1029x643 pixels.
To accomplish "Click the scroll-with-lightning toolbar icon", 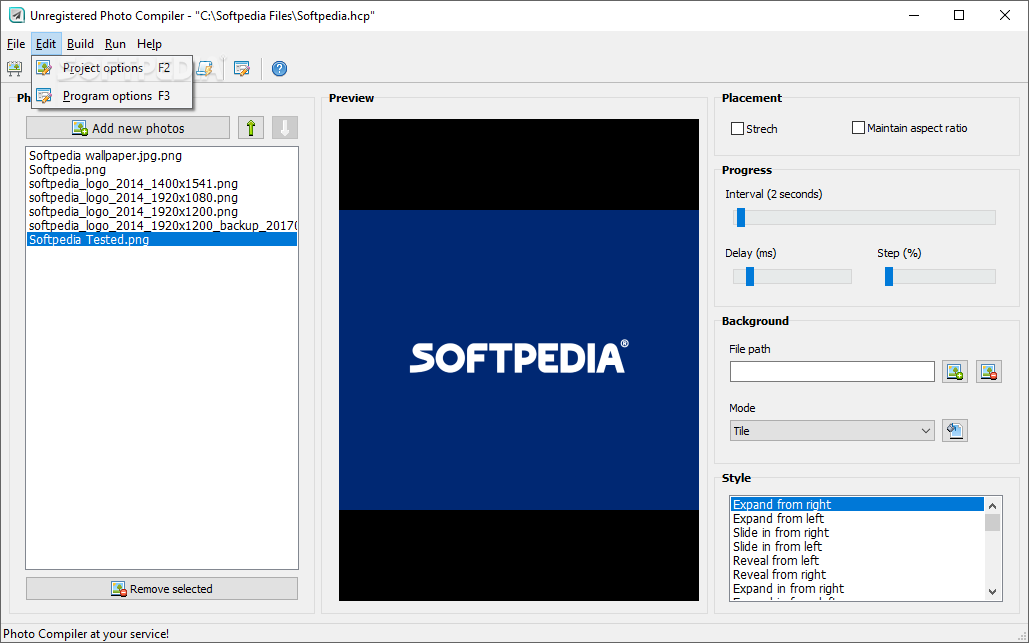I will 205,68.
